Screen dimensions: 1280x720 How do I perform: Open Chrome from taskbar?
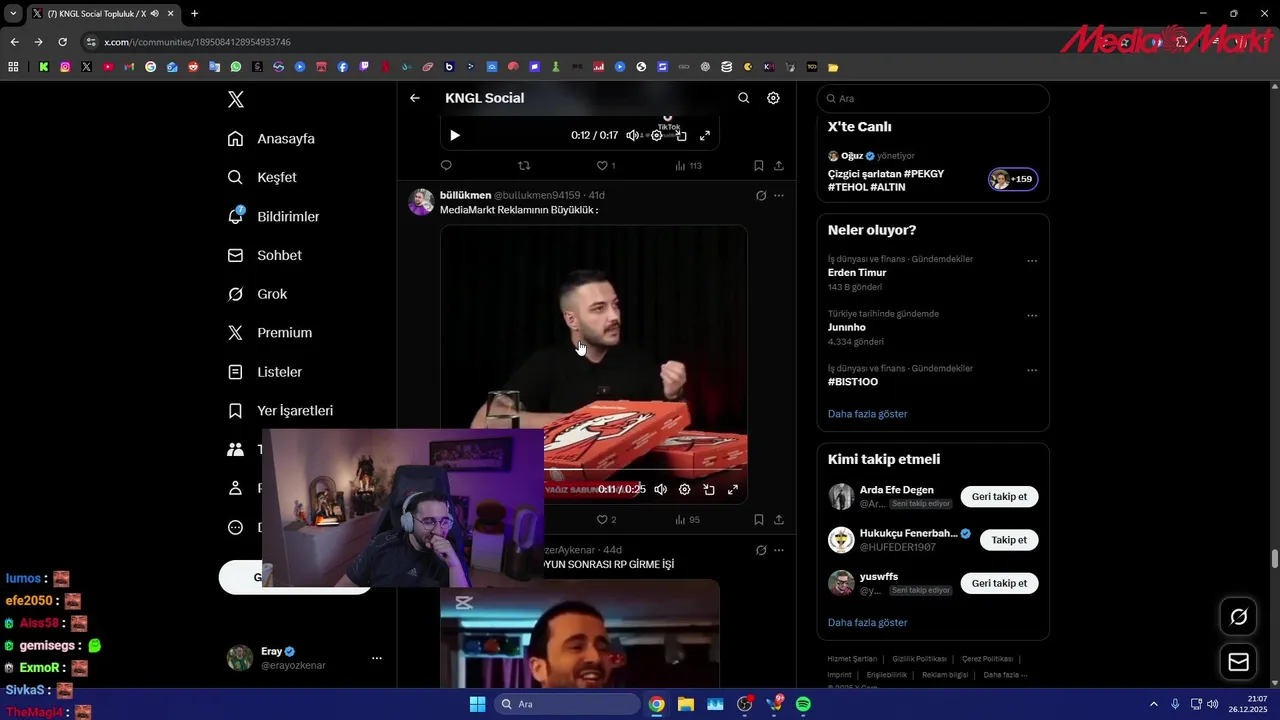pos(656,704)
